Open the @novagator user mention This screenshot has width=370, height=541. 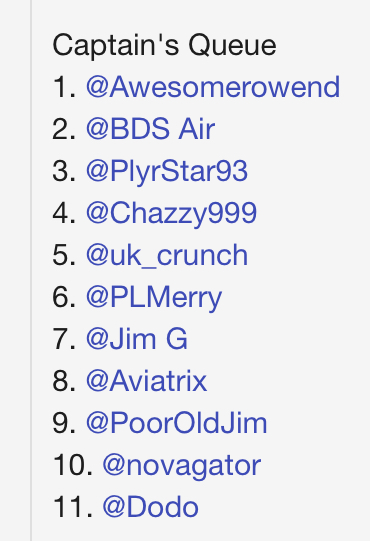(182, 466)
